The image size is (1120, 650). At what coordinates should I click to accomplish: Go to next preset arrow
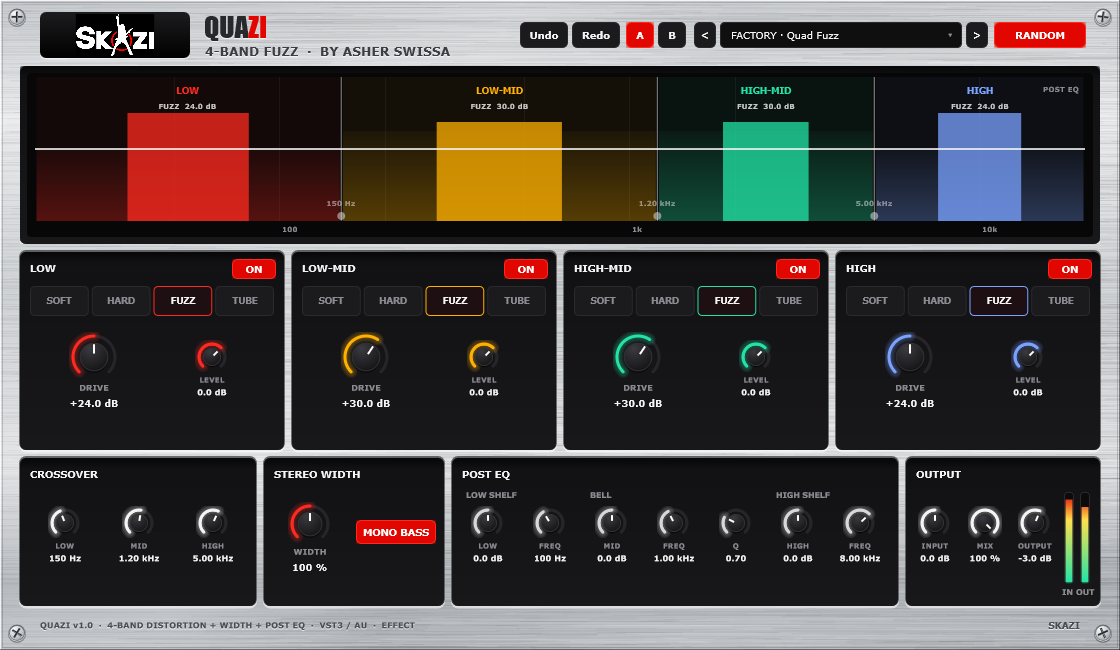976,35
